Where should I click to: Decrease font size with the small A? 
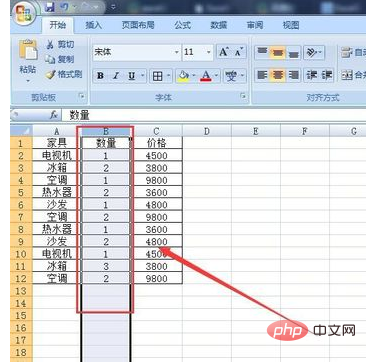(x=239, y=52)
